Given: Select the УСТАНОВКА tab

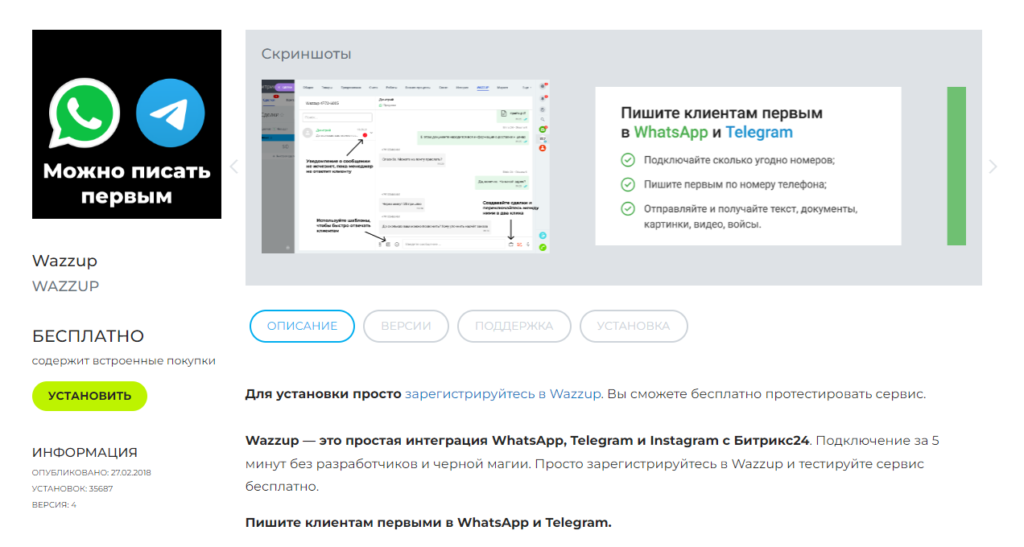Looking at the screenshot, I should point(632,326).
